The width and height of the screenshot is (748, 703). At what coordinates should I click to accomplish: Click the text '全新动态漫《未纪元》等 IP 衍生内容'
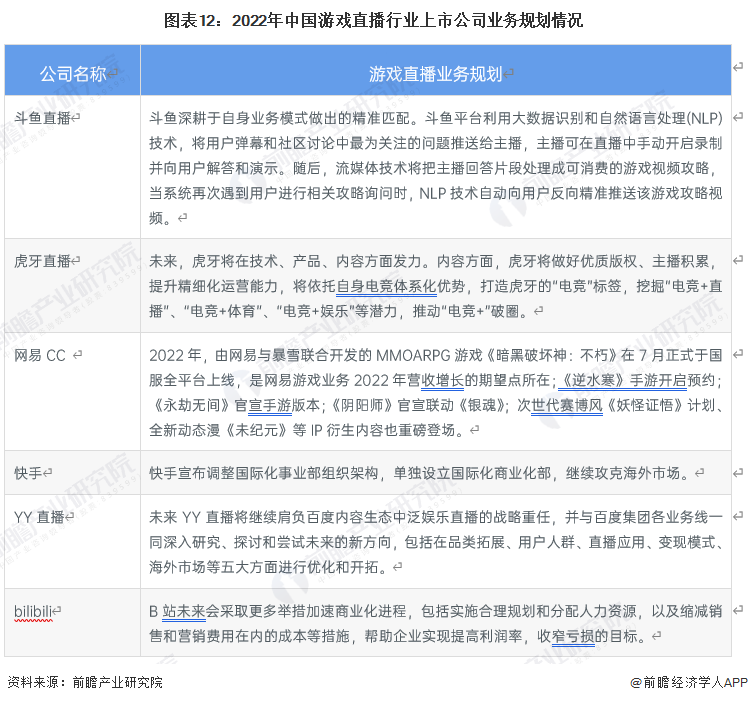(266, 430)
